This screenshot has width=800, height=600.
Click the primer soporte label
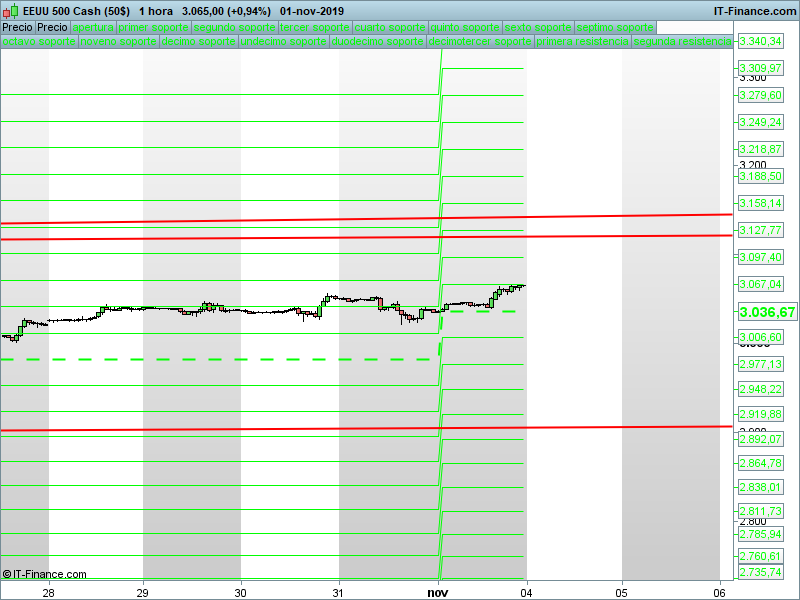pos(154,28)
